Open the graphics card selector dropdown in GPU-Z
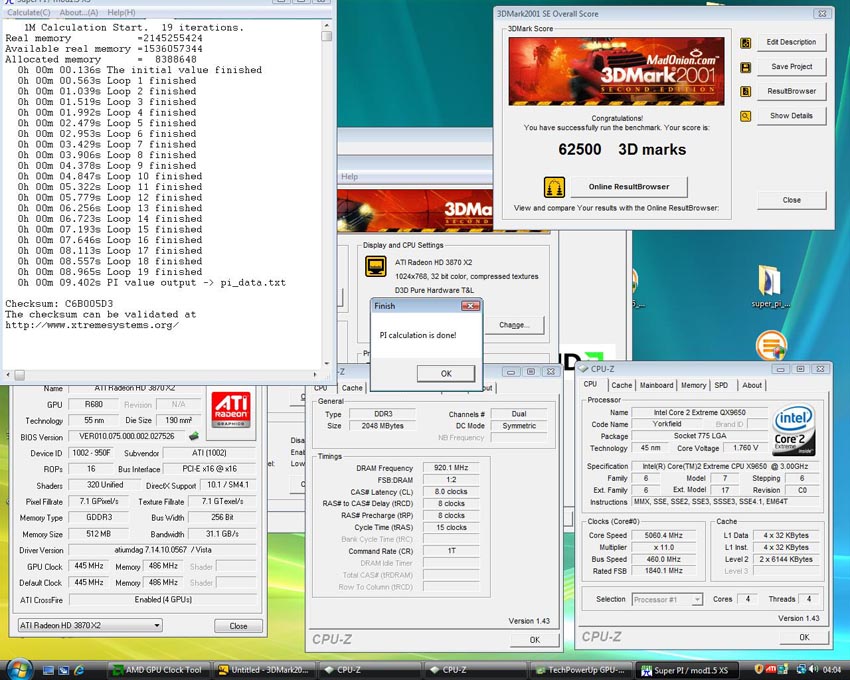850x680 pixels. point(90,625)
